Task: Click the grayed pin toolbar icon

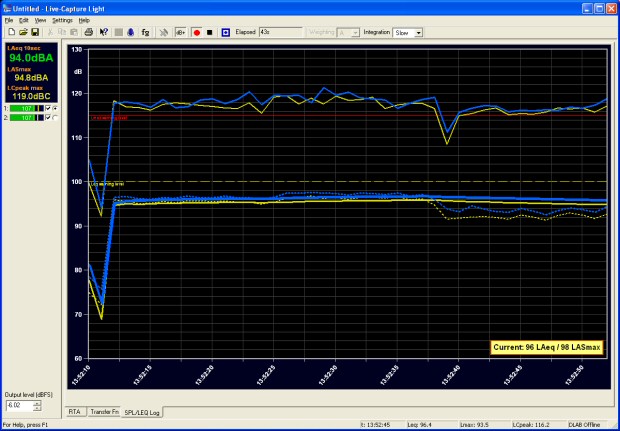Action: pos(164,32)
